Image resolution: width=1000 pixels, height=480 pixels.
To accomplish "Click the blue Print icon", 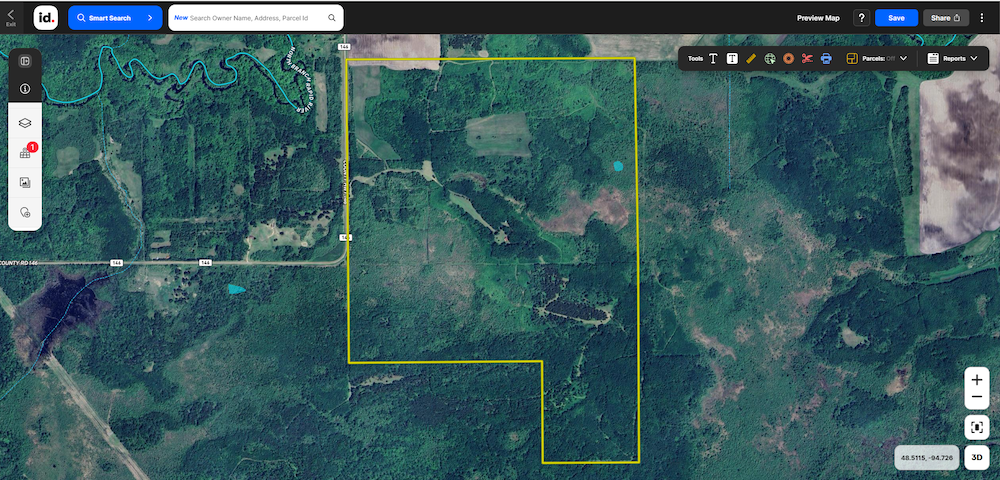I will [827, 59].
